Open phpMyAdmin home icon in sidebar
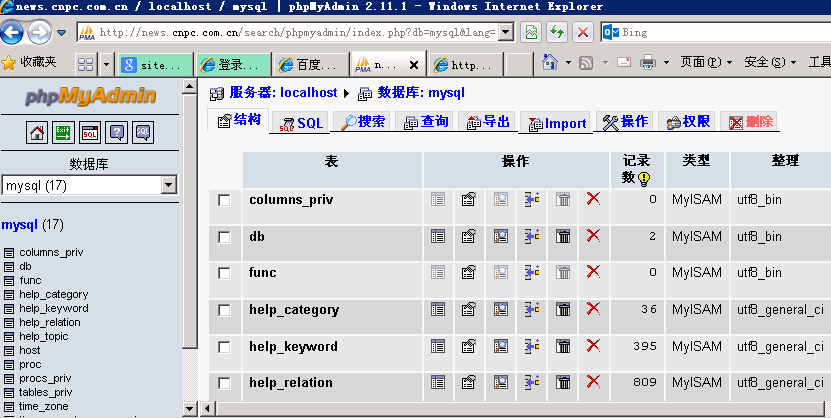Viewport: 831px width, 418px height. coord(37,132)
